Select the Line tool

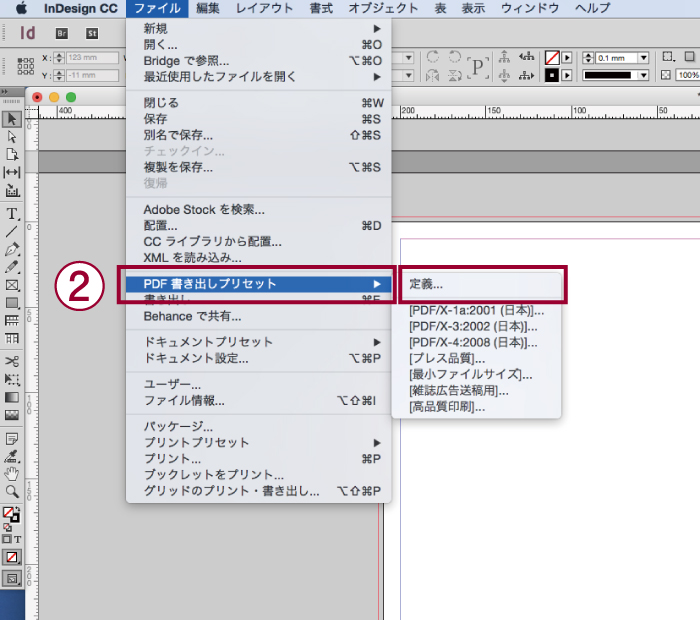(x=12, y=232)
